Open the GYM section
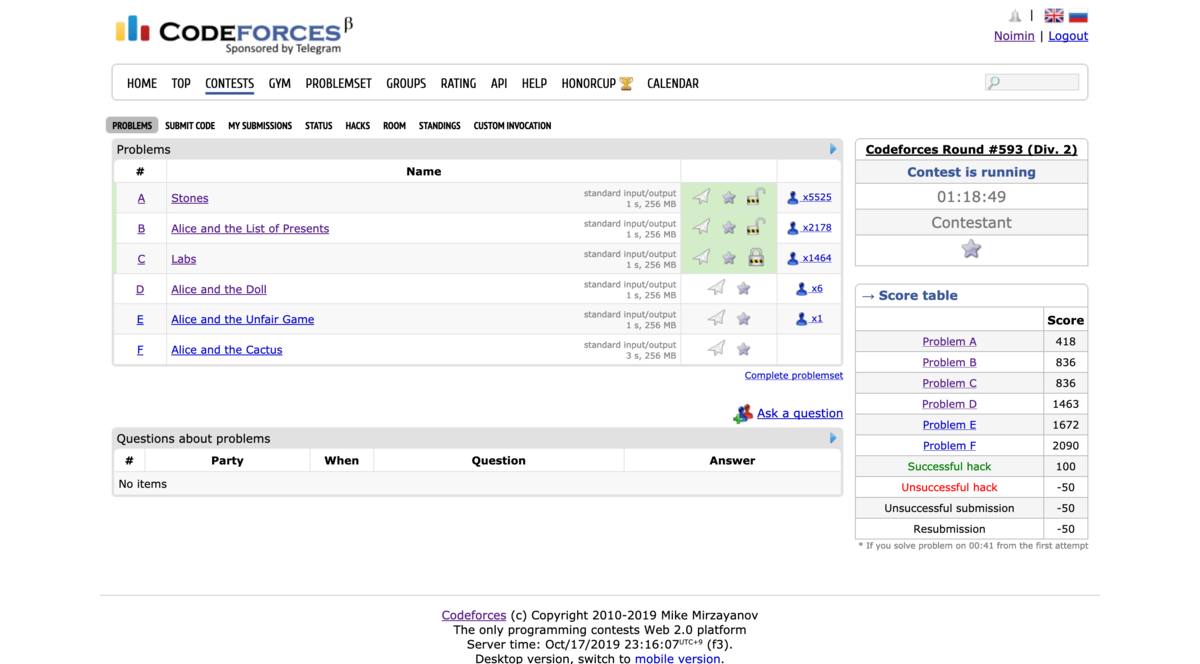Image resolution: width=1200 pixels, height=664 pixels. (280, 84)
